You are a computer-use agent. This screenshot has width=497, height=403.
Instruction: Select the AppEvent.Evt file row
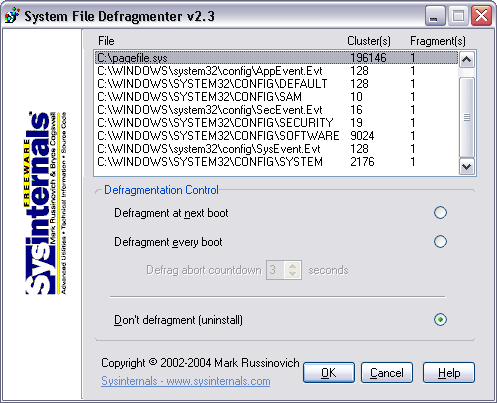click(277, 71)
